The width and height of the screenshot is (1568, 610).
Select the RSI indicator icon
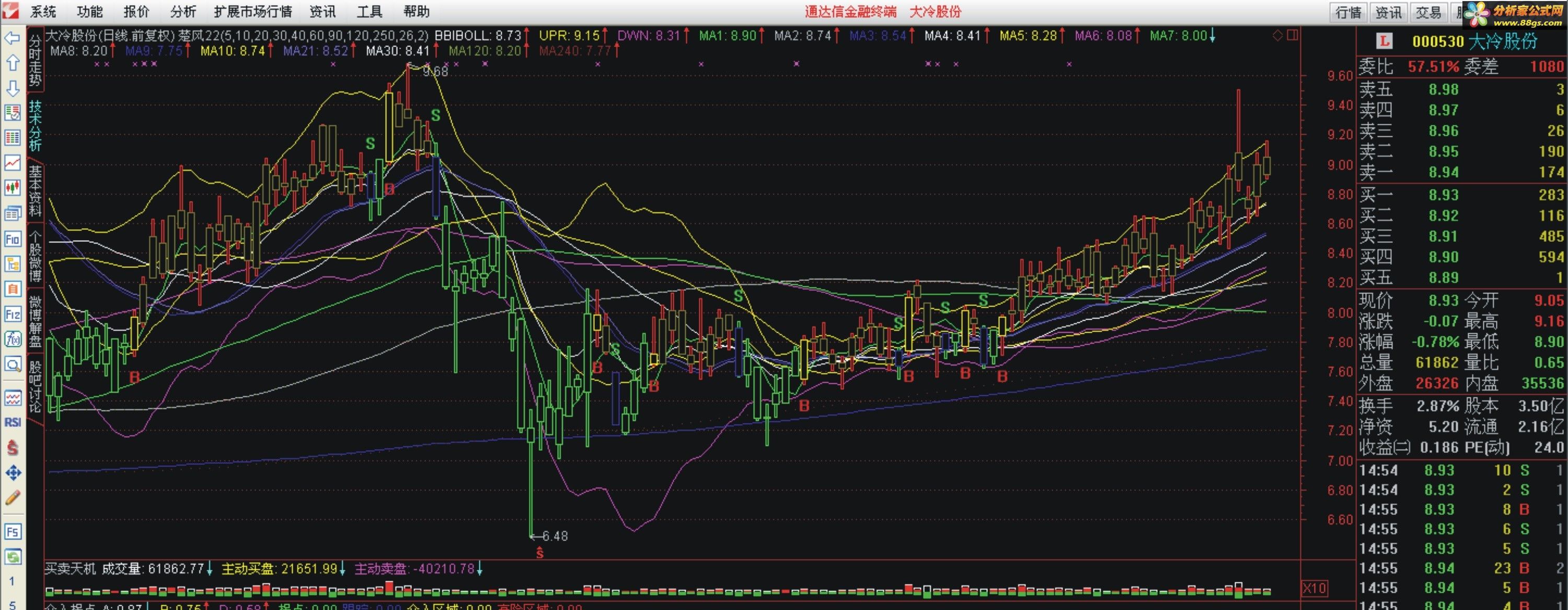point(13,422)
